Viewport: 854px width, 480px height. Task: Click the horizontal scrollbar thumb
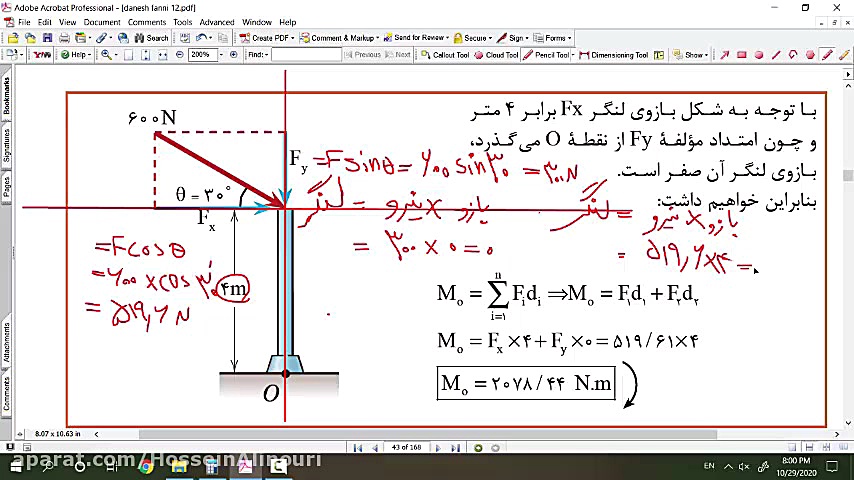[x=428, y=434]
